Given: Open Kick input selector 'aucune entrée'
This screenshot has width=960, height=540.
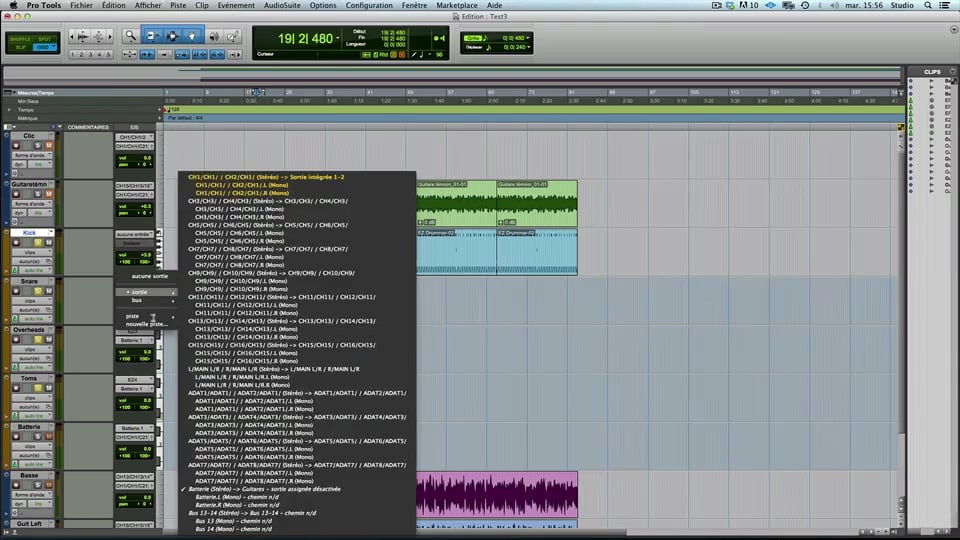Looking at the screenshot, I should click(135, 234).
